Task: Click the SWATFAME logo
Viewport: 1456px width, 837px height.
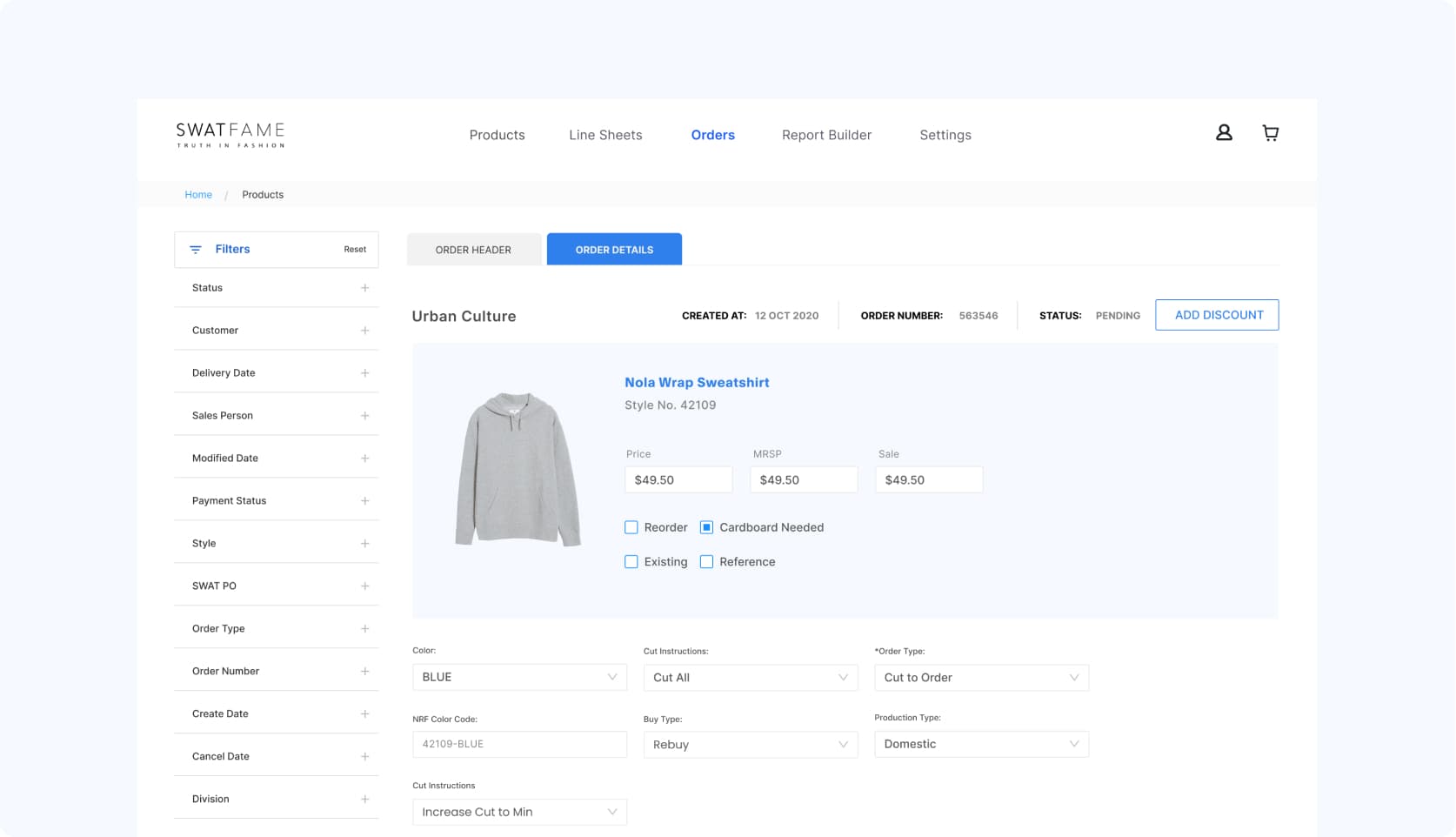Action: coord(230,134)
